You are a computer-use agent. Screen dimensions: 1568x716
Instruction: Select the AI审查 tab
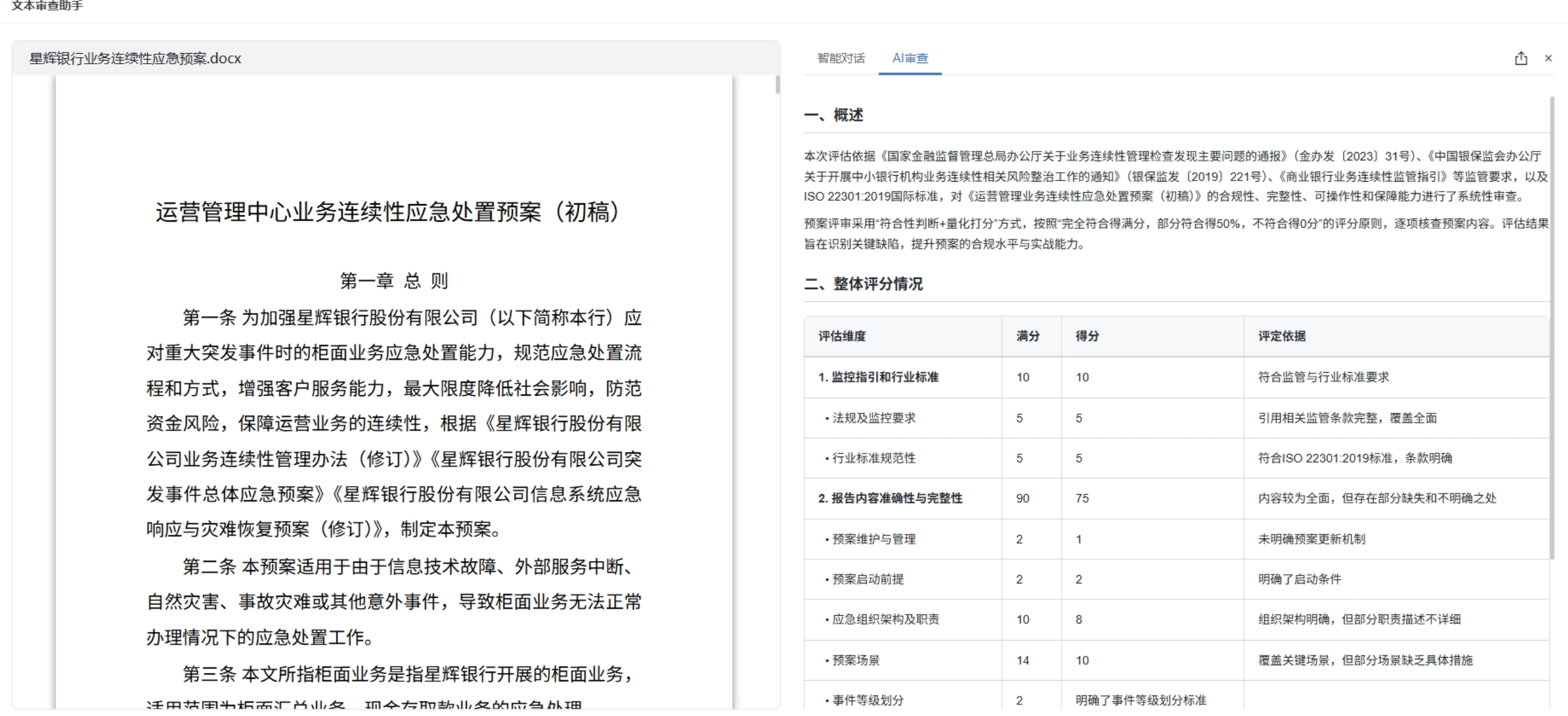[x=910, y=58]
